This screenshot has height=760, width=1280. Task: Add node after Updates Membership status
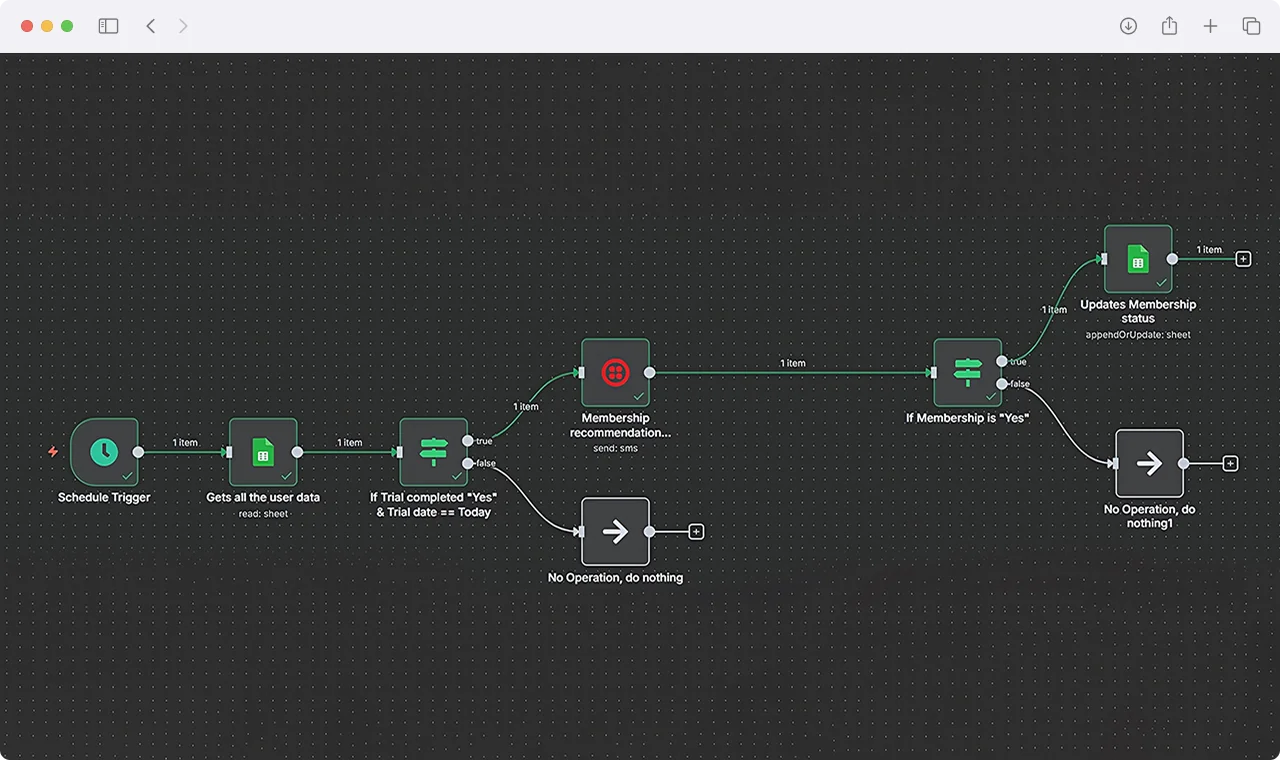[1243, 259]
